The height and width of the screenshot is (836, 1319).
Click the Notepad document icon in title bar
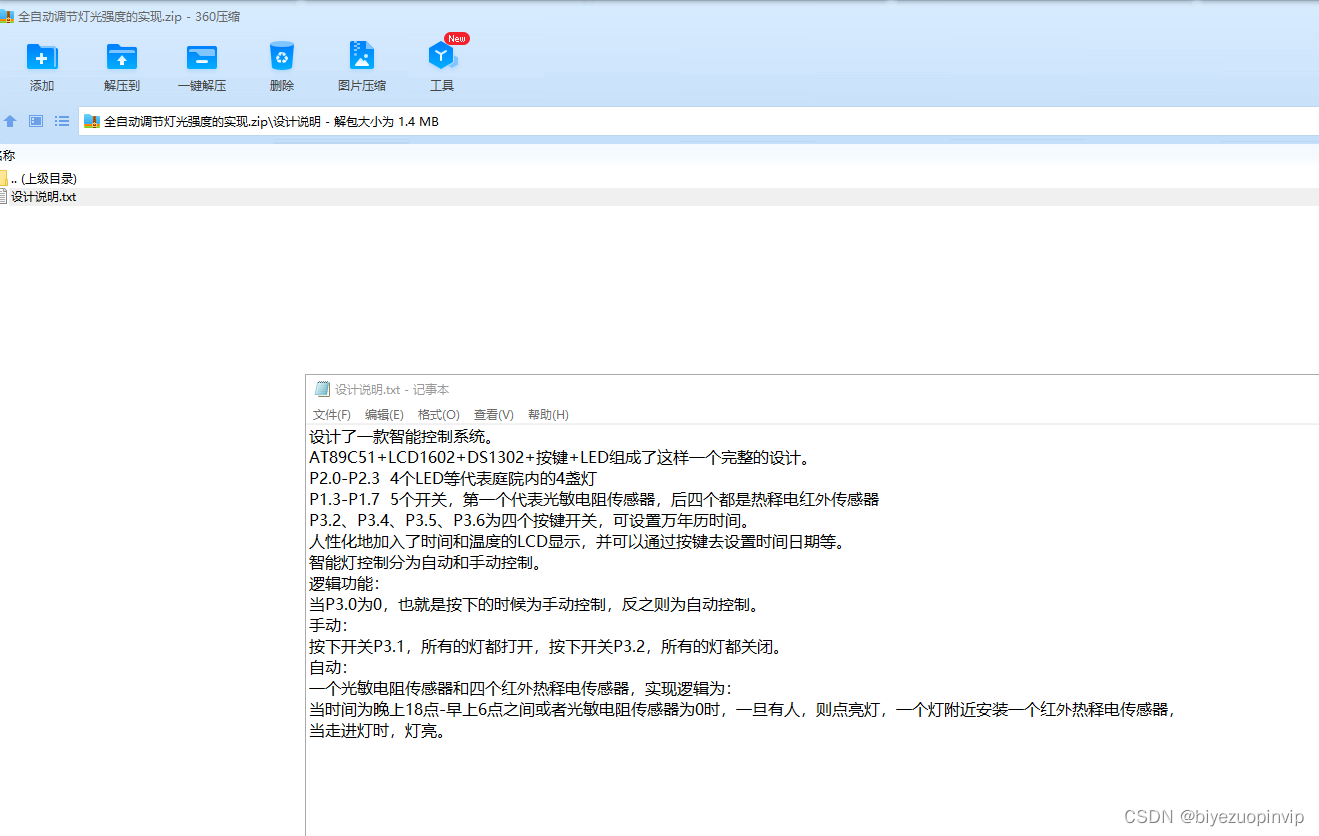[321, 389]
